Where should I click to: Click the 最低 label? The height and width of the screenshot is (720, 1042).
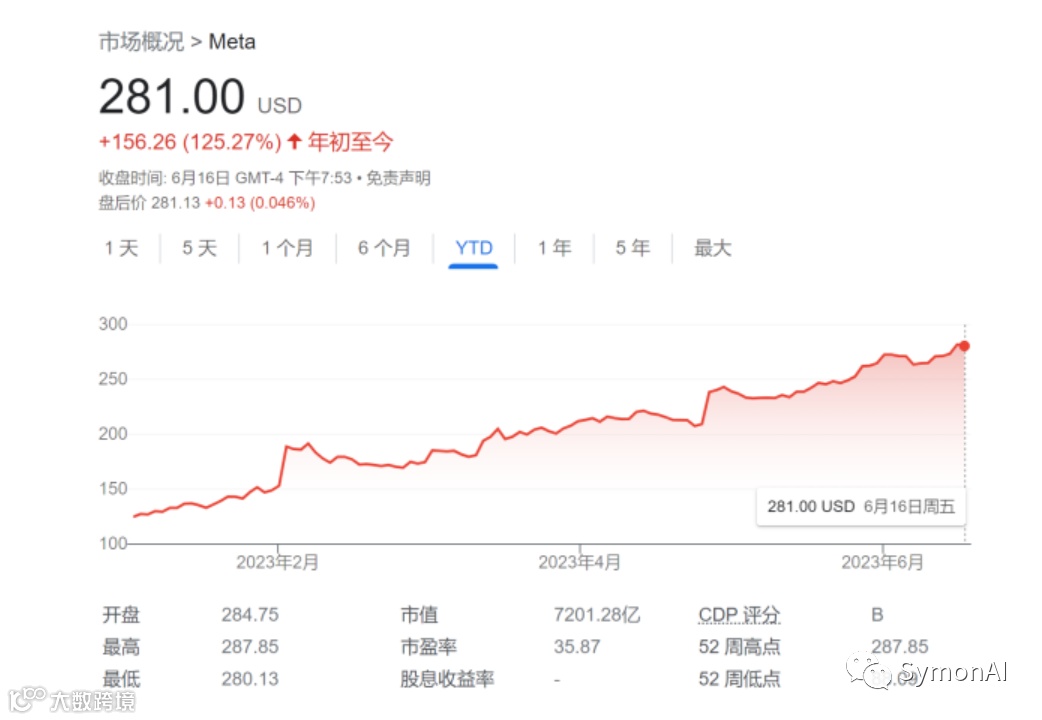[x=121, y=679]
